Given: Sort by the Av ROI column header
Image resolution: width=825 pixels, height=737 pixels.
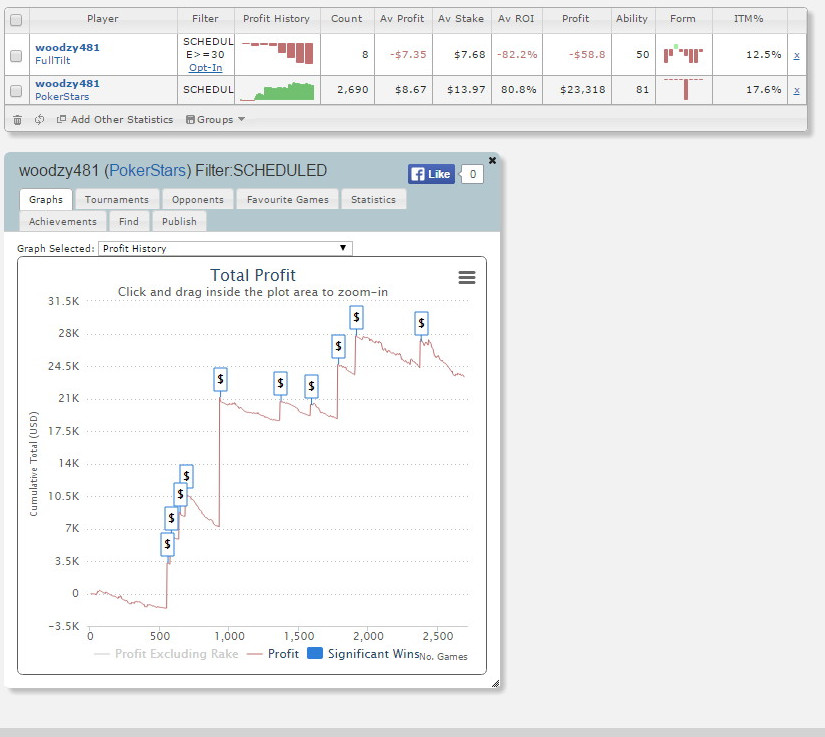Looking at the screenshot, I should point(516,18).
